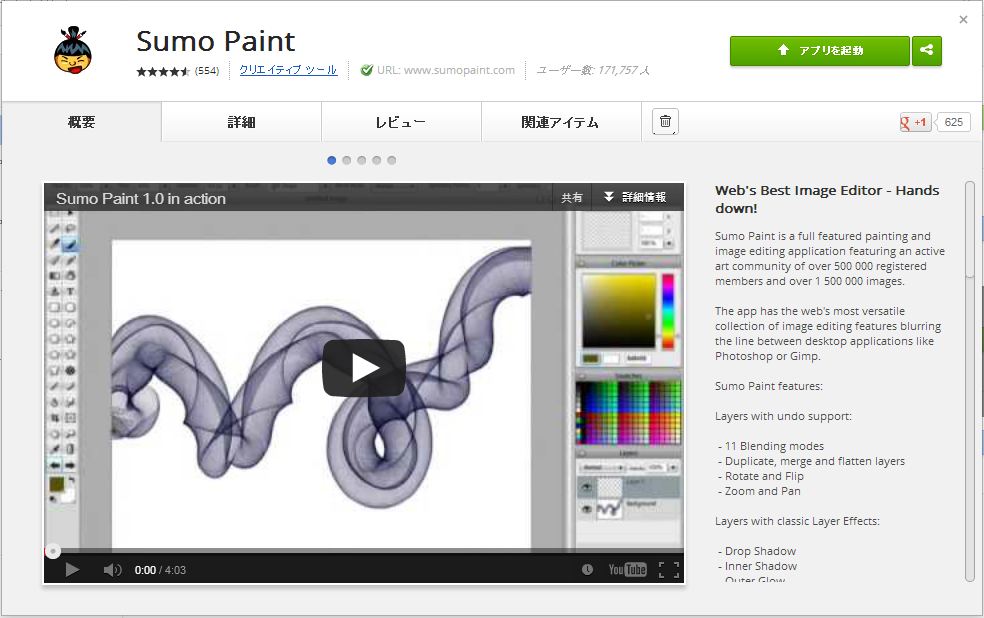984x618 pixels.
Task: Select the first carousel dot
Action: 331,161
